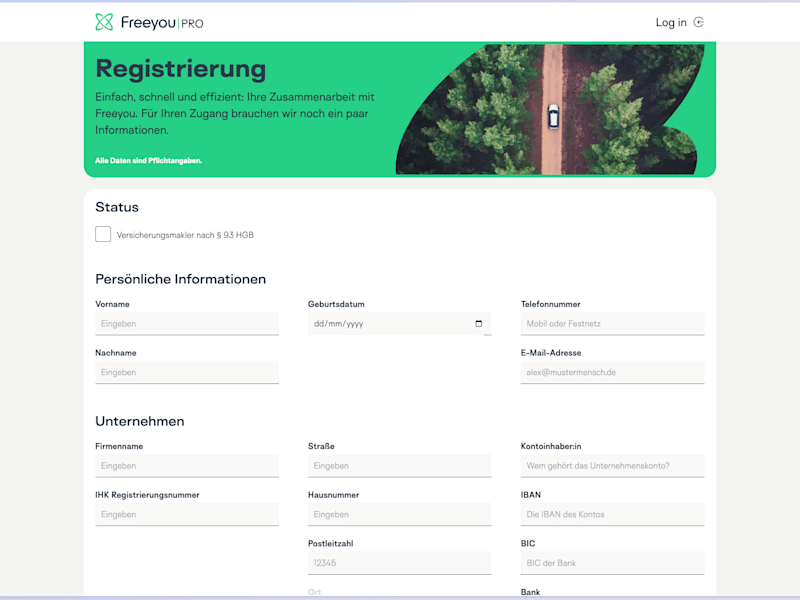Click into the E-Mail-Adresse field
Viewport: 800px width, 600px height.
click(x=612, y=372)
